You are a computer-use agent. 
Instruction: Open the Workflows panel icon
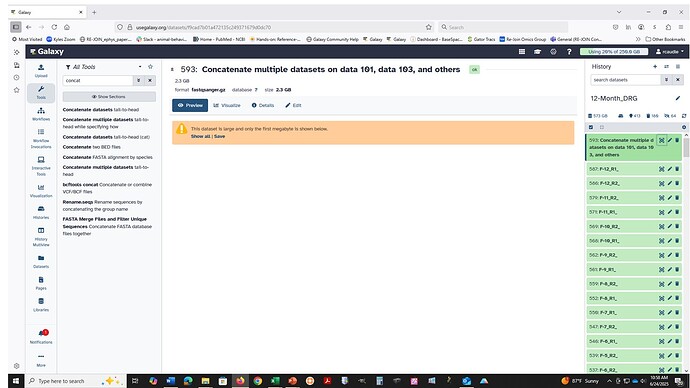coord(41,113)
